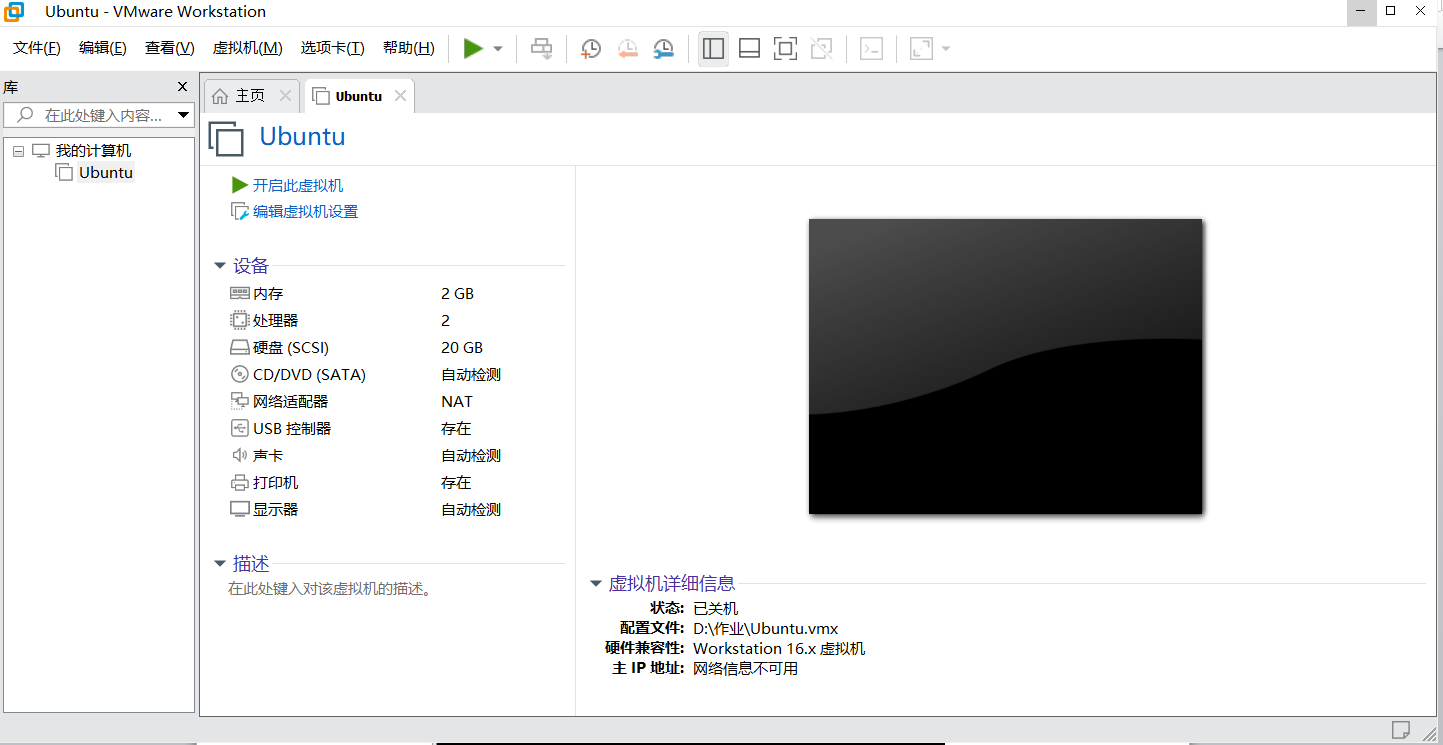
Task: Select 我的计算机 in the library tree
Action: click(93, 151)
